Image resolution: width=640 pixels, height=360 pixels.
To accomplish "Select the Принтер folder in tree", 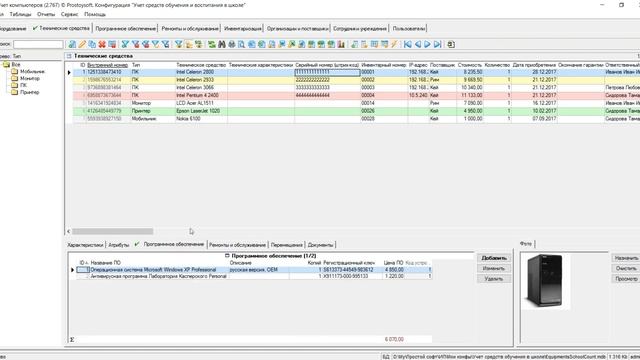I will pos(26,92).
